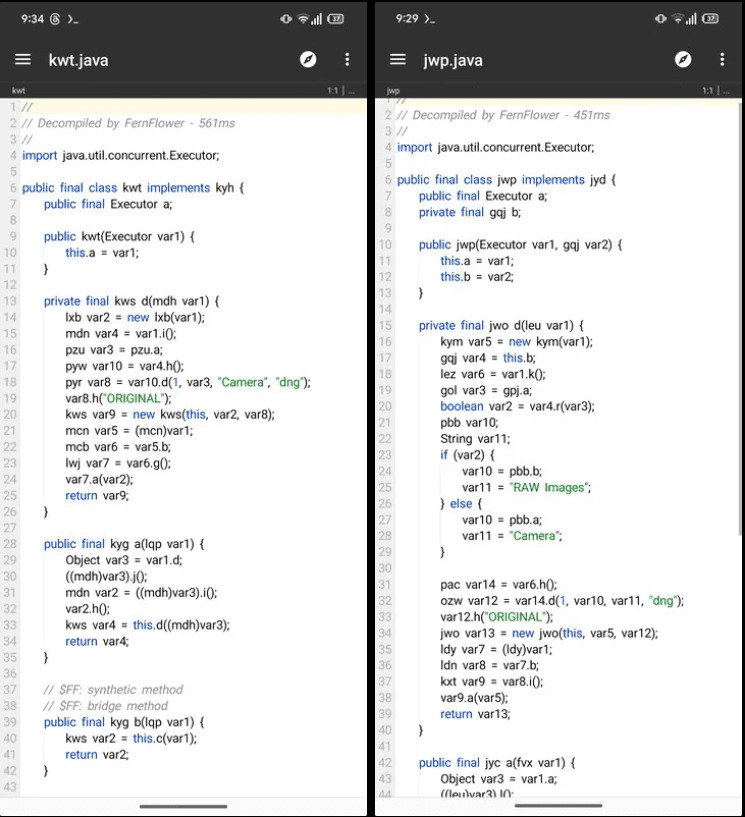Select the kwt.java title
Screen dimensions: 745x817
coord(79,60)
